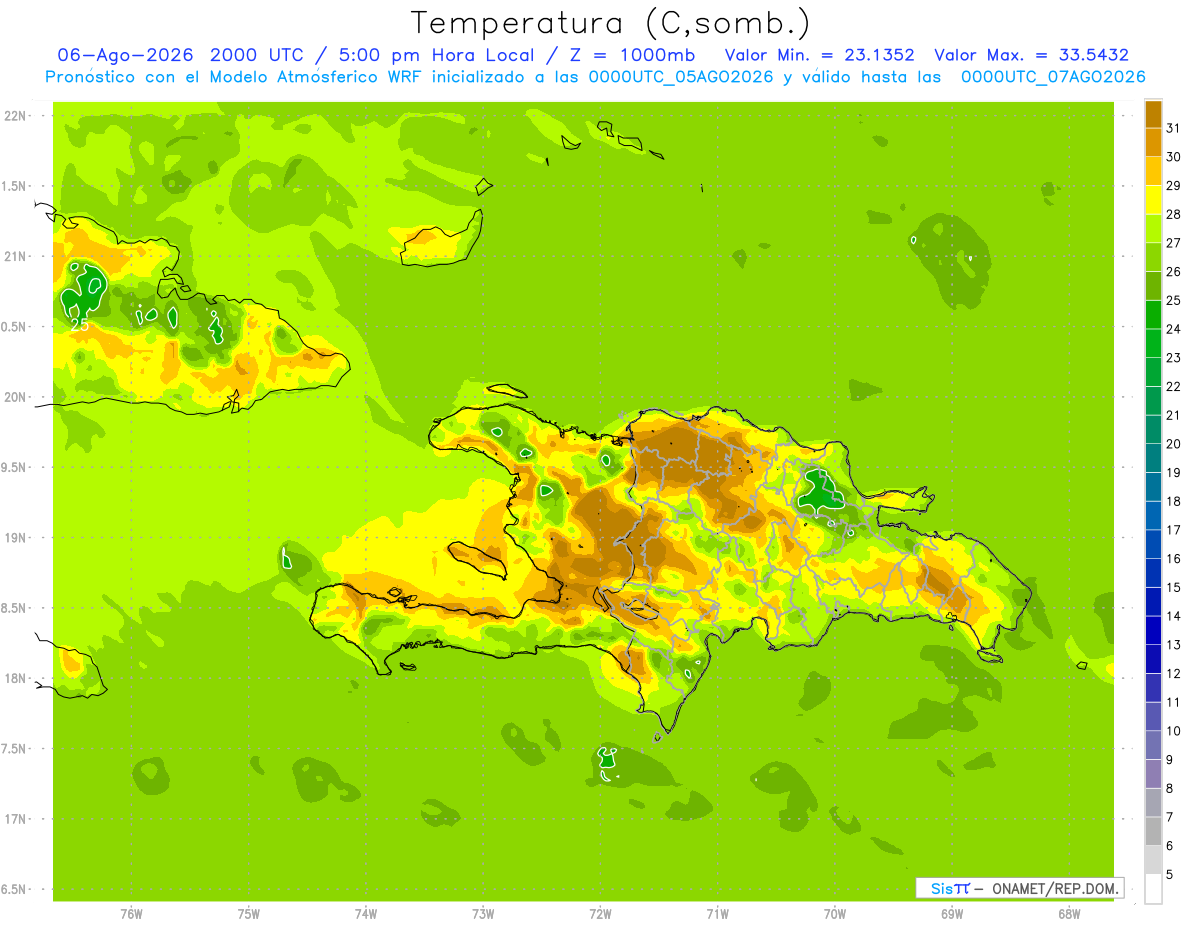Click the 7.5N latitude label
This screenshot has width=1200, height=927.
(x=13, y=749)
